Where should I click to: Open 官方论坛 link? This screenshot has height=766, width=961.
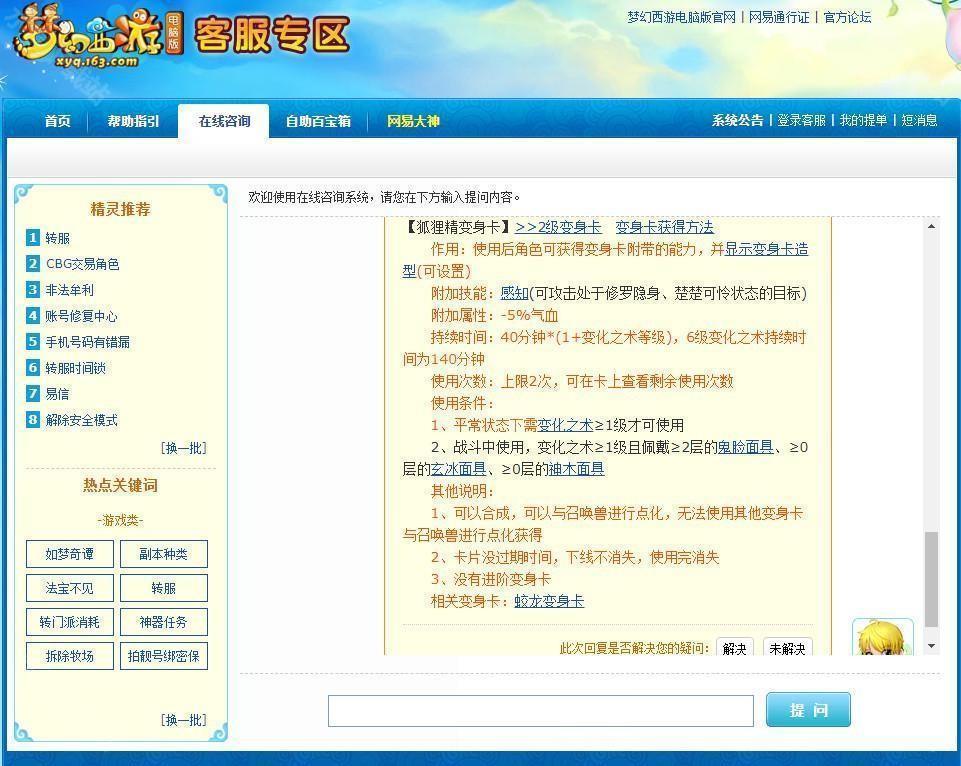(847, 17)
